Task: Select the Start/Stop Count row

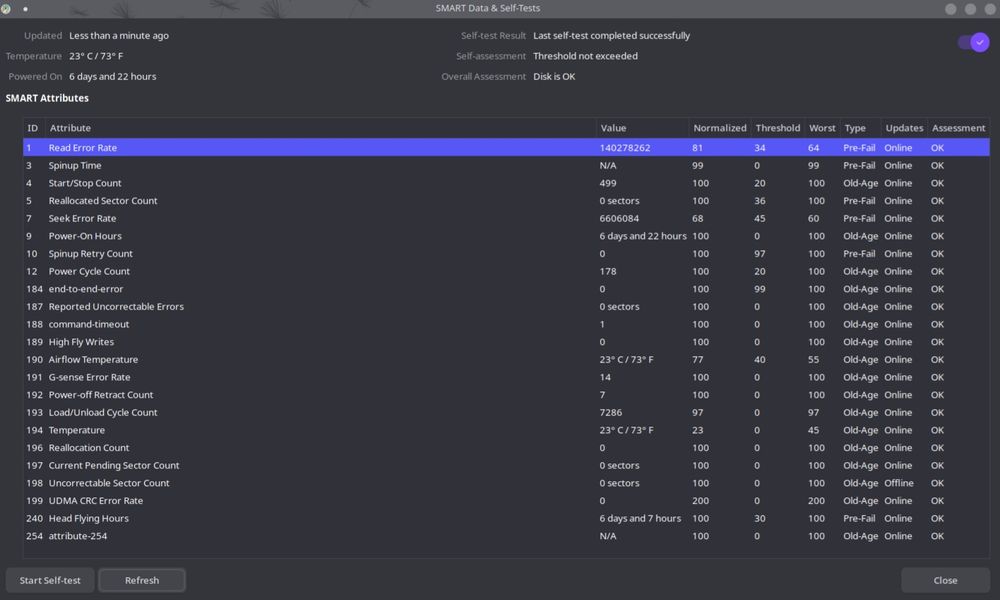Action: (x=506, y=183)
